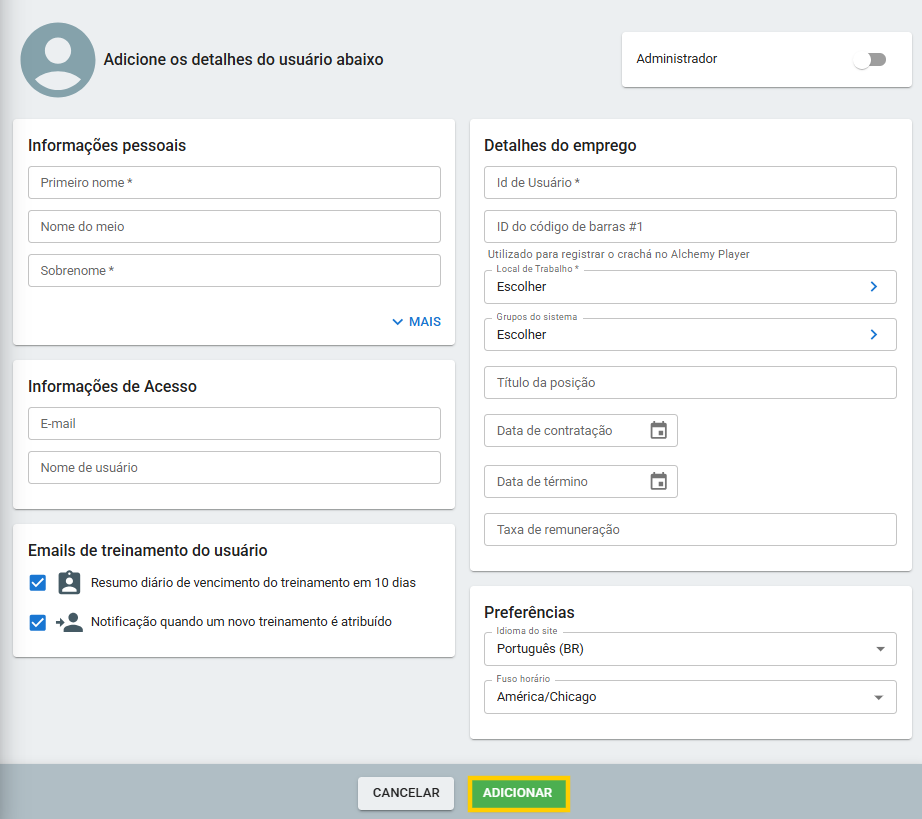
Task: Focus the Primeiro nome field
Action: tap(234, 183)
